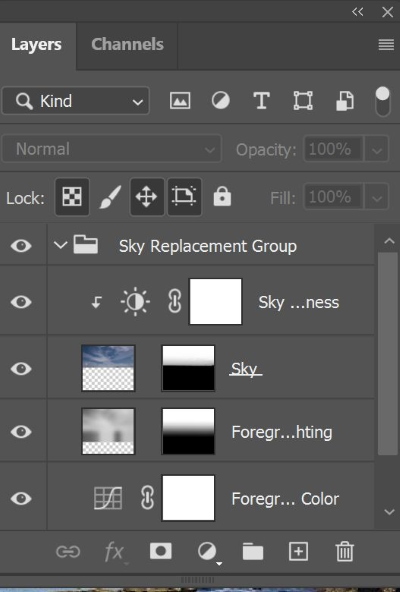Click scroll up arrow in layers list
Image resolution: width=400 pixels, height=592 pixels.
click(389, 241)
